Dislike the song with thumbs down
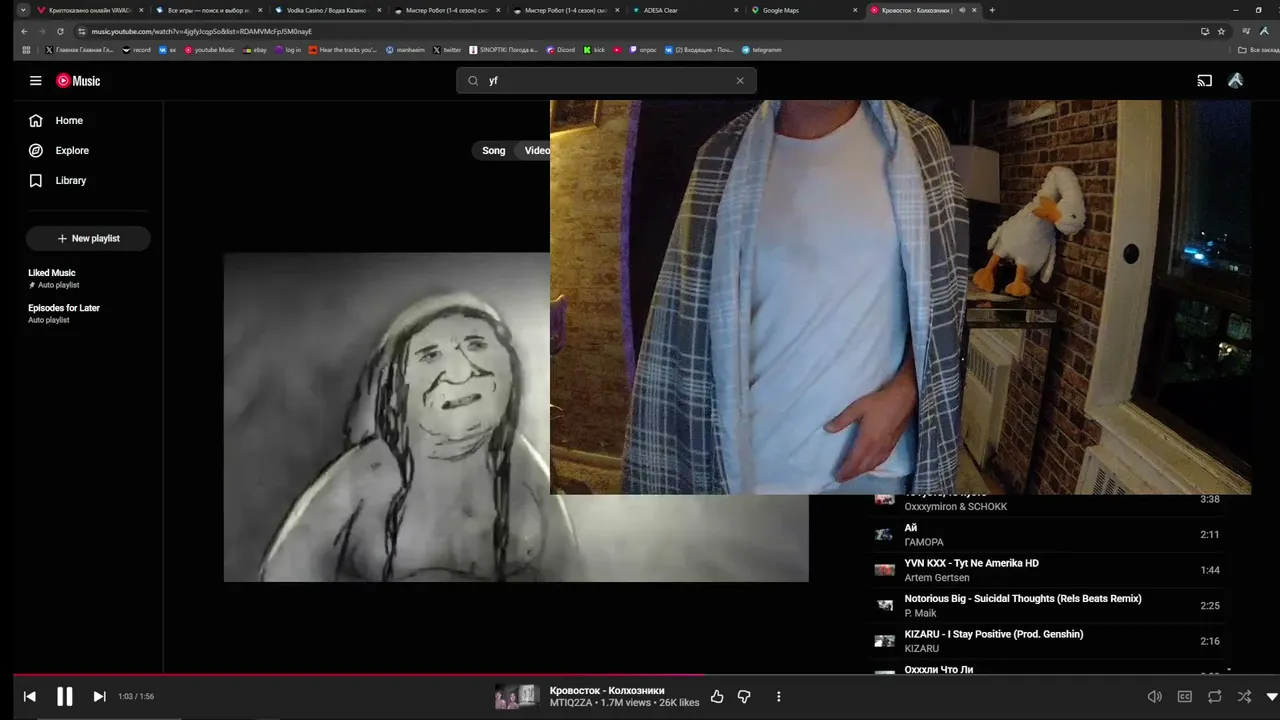 (x=744, y=697)
